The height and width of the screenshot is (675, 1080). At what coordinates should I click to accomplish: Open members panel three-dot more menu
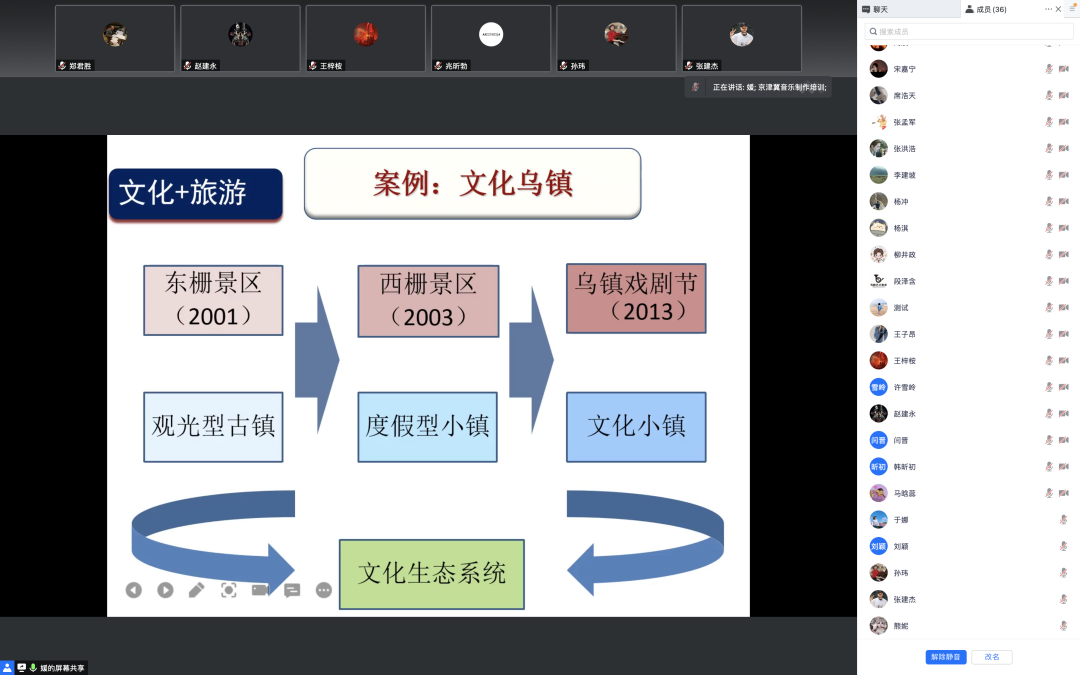pyautogui.click(x=1048, y=9)
